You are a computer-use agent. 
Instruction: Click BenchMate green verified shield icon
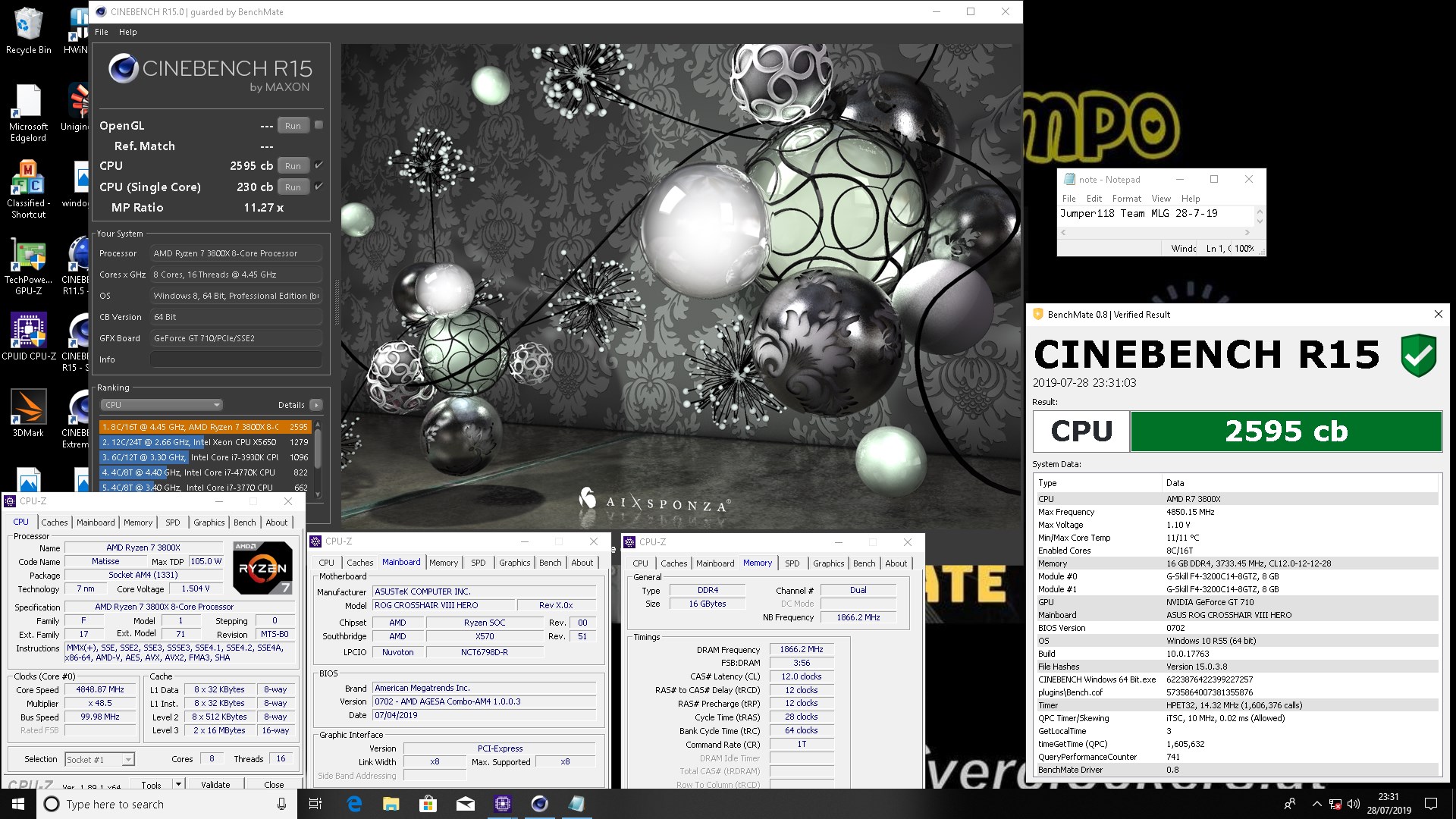pyautogui.click(x=1418, y=354)
